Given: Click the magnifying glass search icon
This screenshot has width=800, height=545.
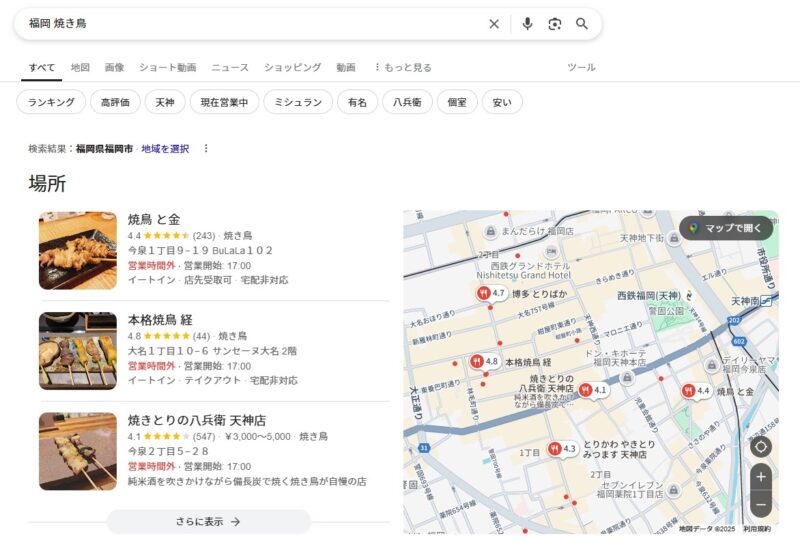Looking at the screenshot, I should coord(582,24).
